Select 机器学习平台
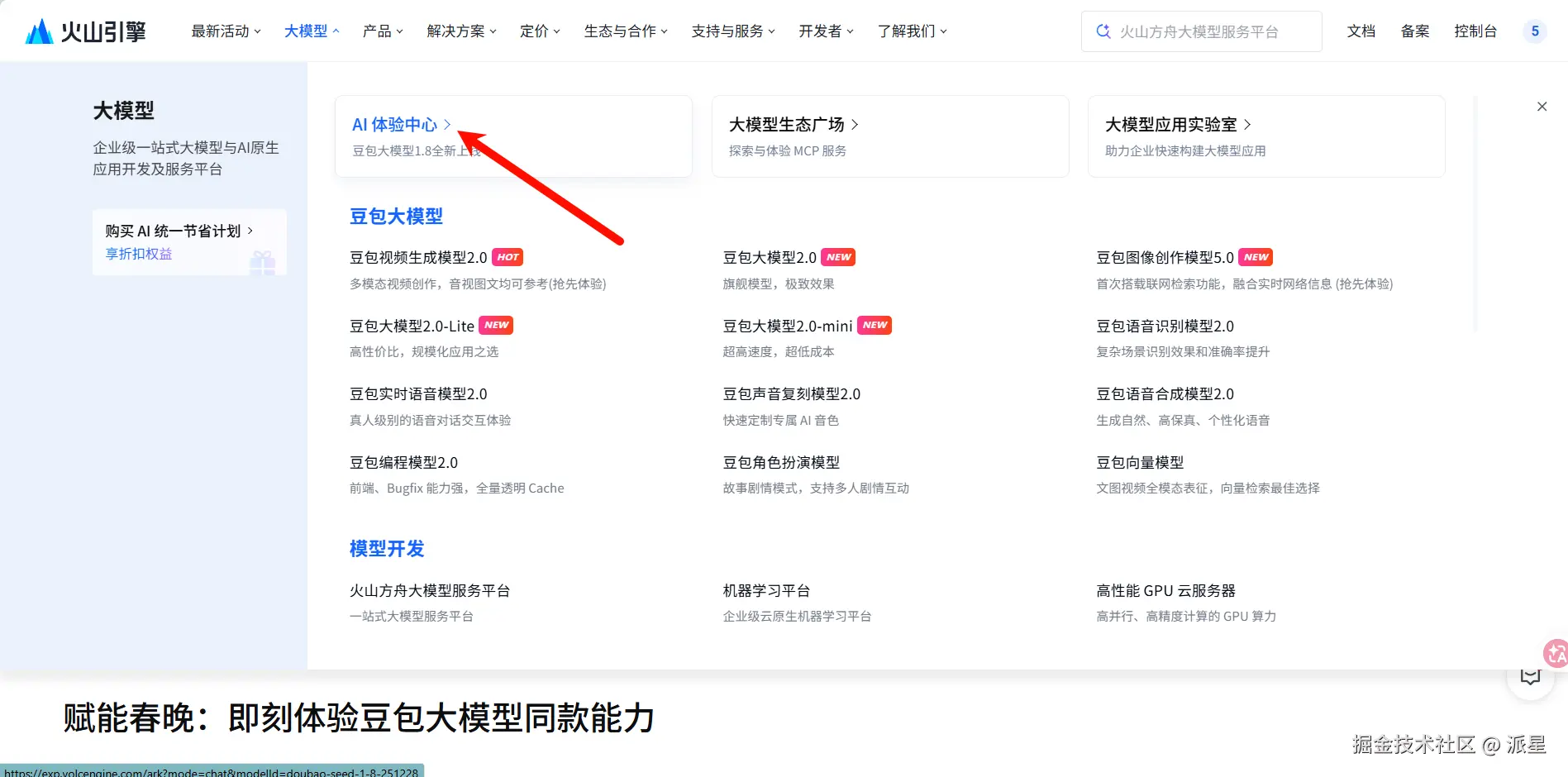The image size is (1568, 777). (766, 591)
